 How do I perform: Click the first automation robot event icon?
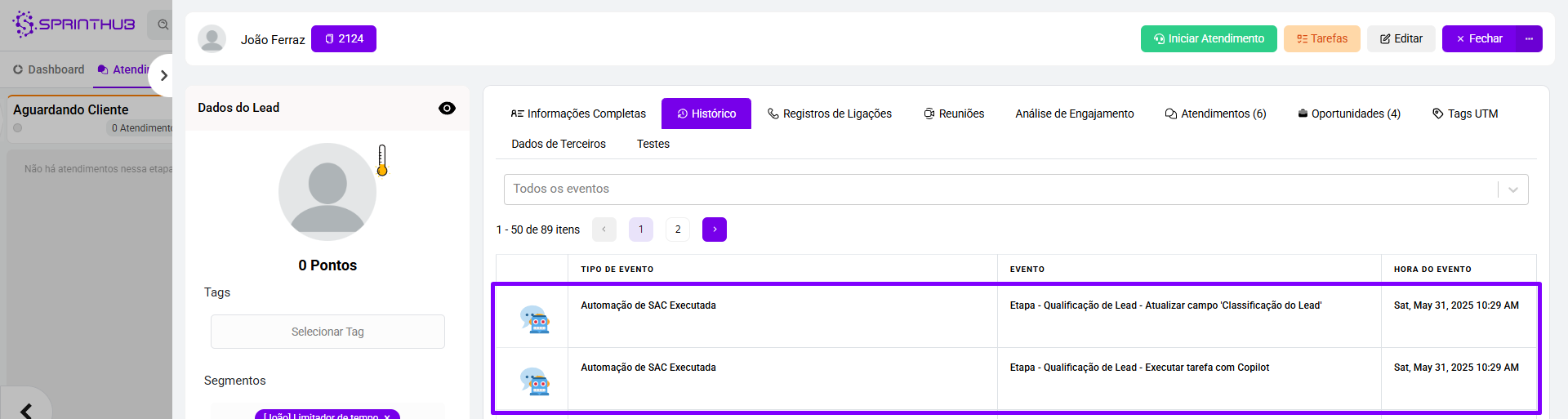535,319
